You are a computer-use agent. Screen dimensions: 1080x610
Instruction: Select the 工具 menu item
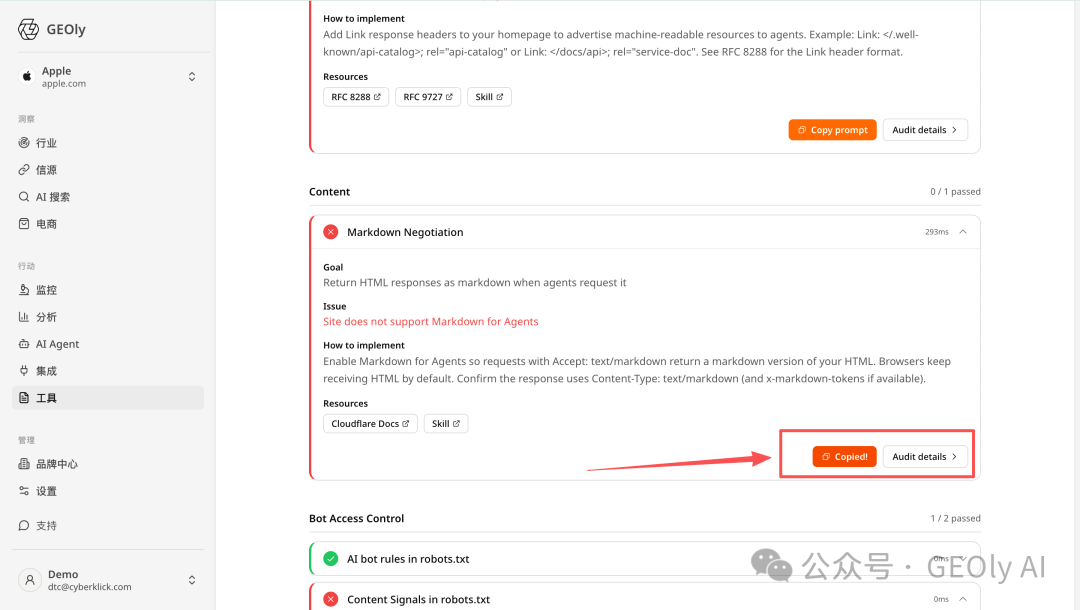(x=107, y=398)
